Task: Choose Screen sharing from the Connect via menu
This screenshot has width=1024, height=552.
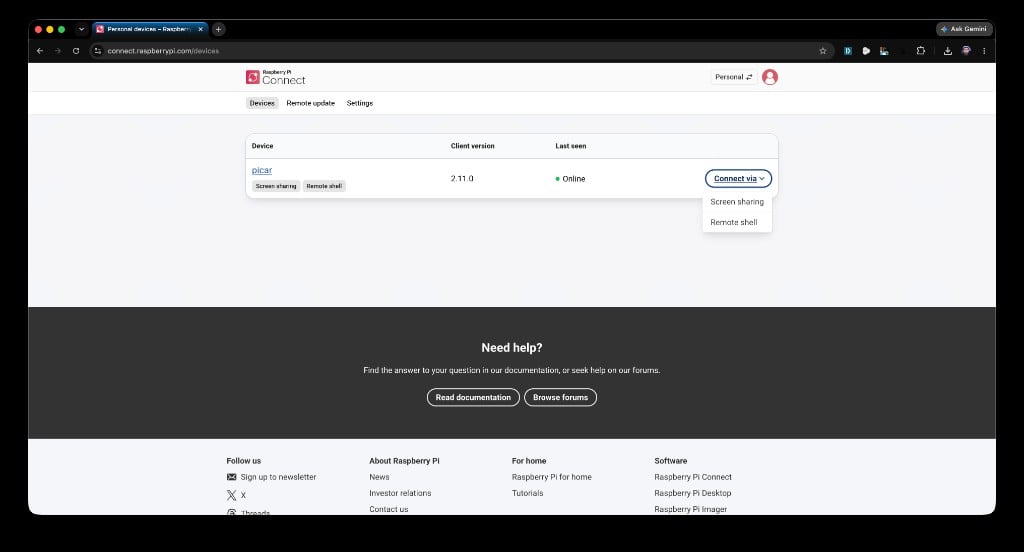Action: click(x=737, y=202)
